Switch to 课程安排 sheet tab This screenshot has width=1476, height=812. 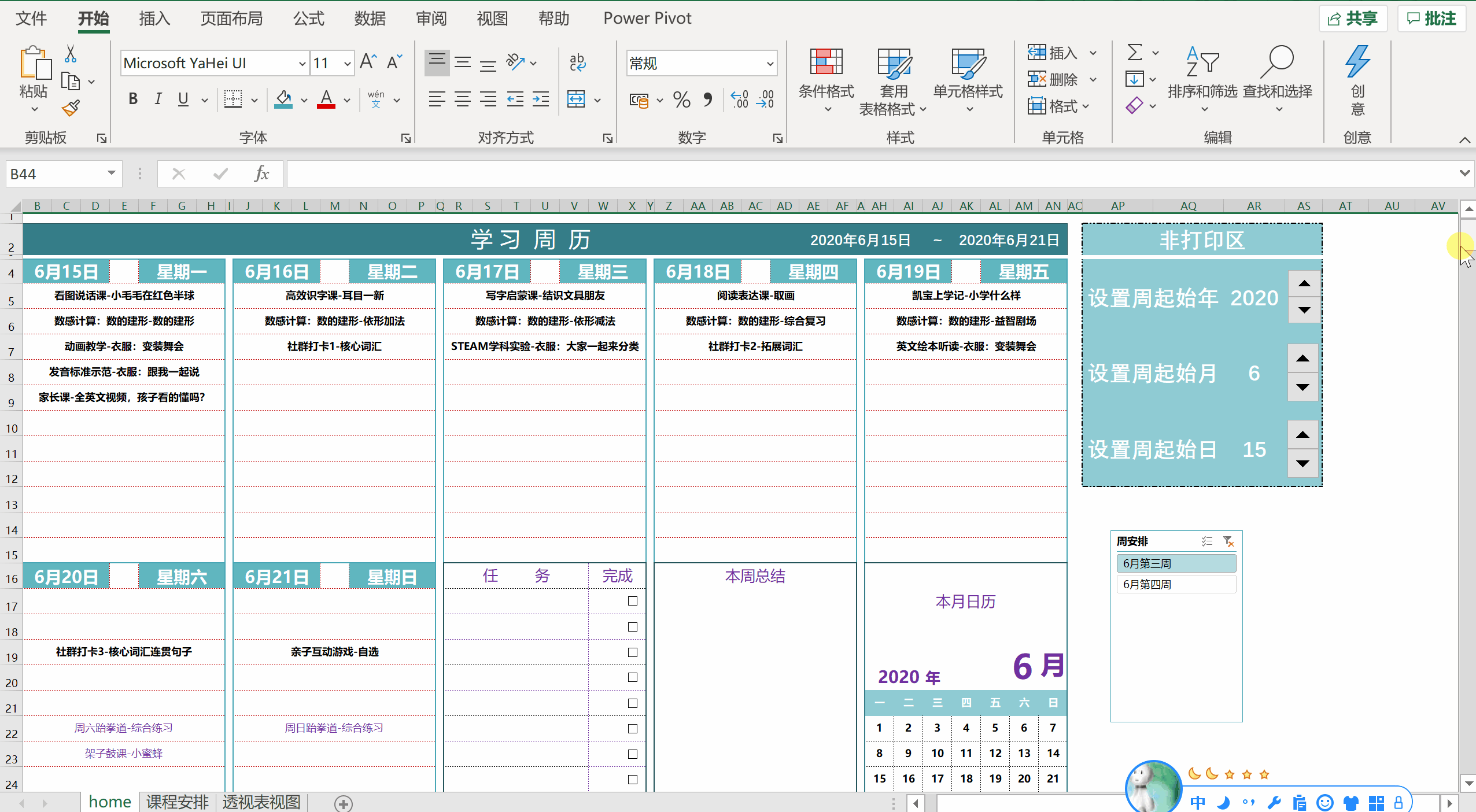click(177, 802)
